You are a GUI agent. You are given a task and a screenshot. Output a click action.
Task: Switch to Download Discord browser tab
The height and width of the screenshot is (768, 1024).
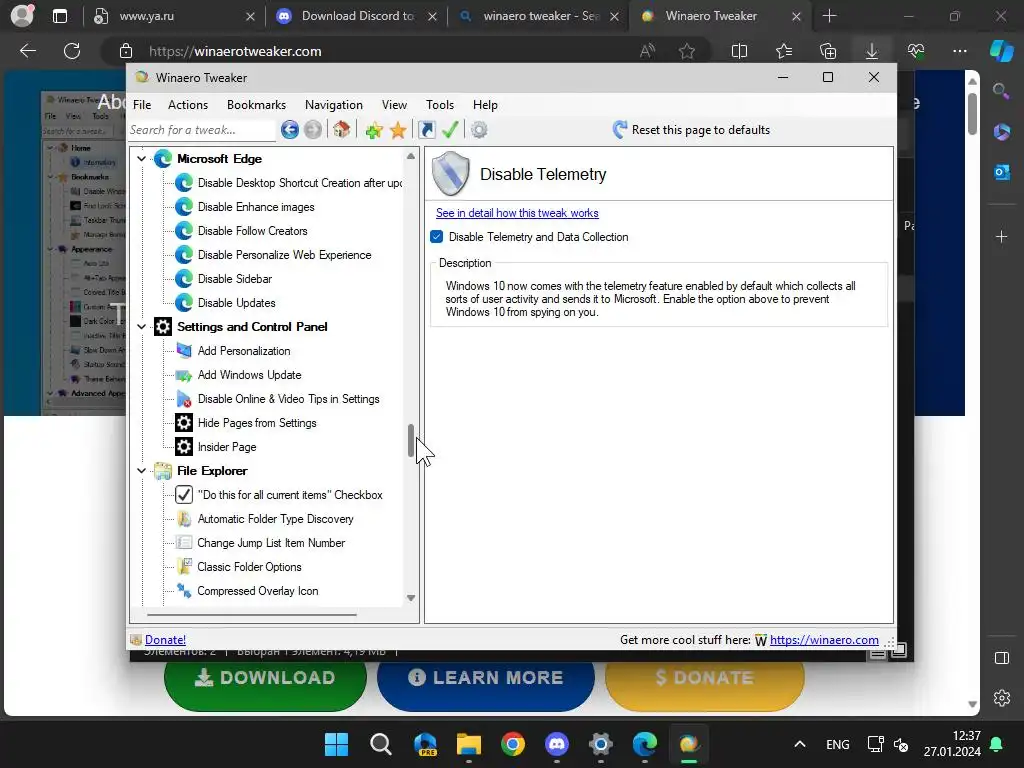click(357, 16)
